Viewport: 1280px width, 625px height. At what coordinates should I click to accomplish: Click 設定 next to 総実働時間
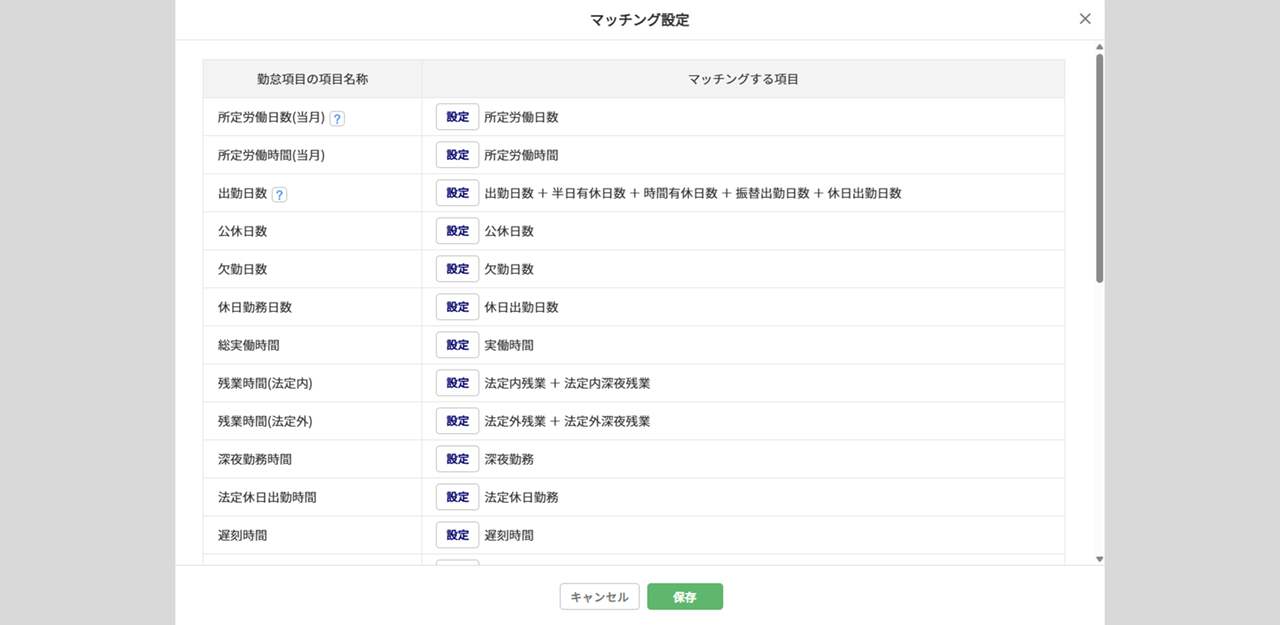(457, 345)
